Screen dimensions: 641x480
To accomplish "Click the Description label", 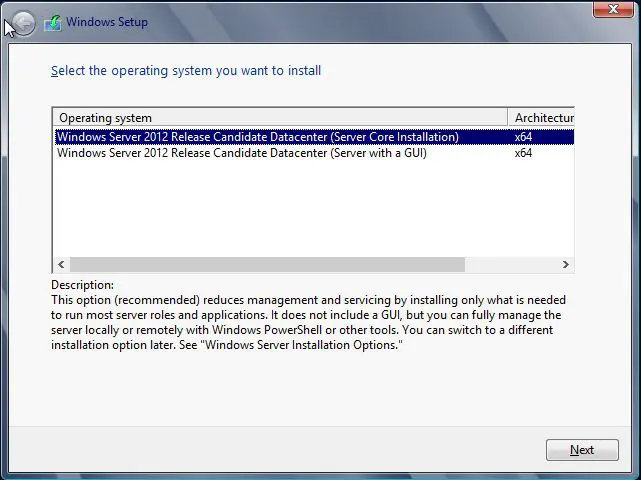I will click(82, 285).
